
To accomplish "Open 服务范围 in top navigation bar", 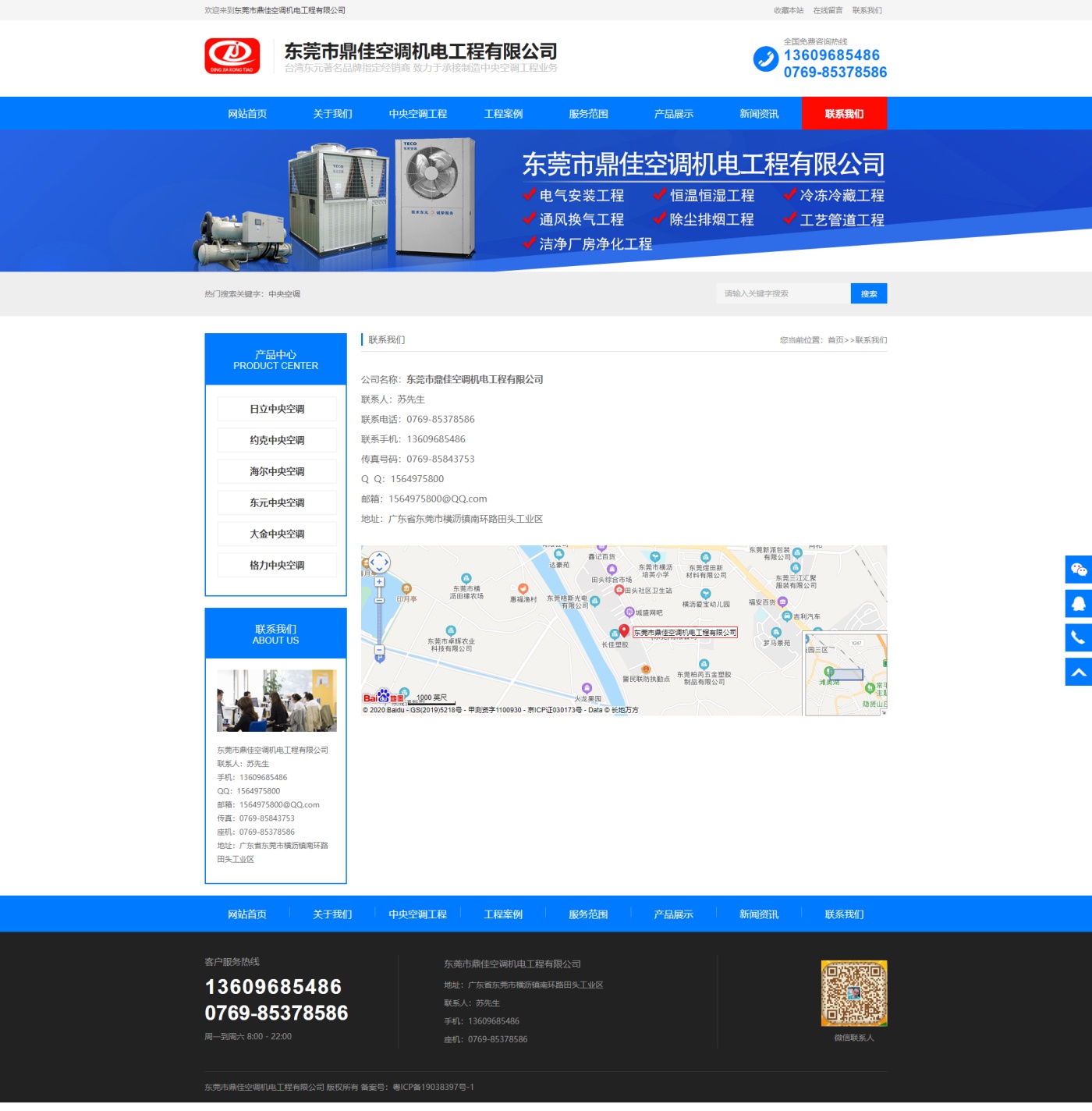I will click(588, 114).
